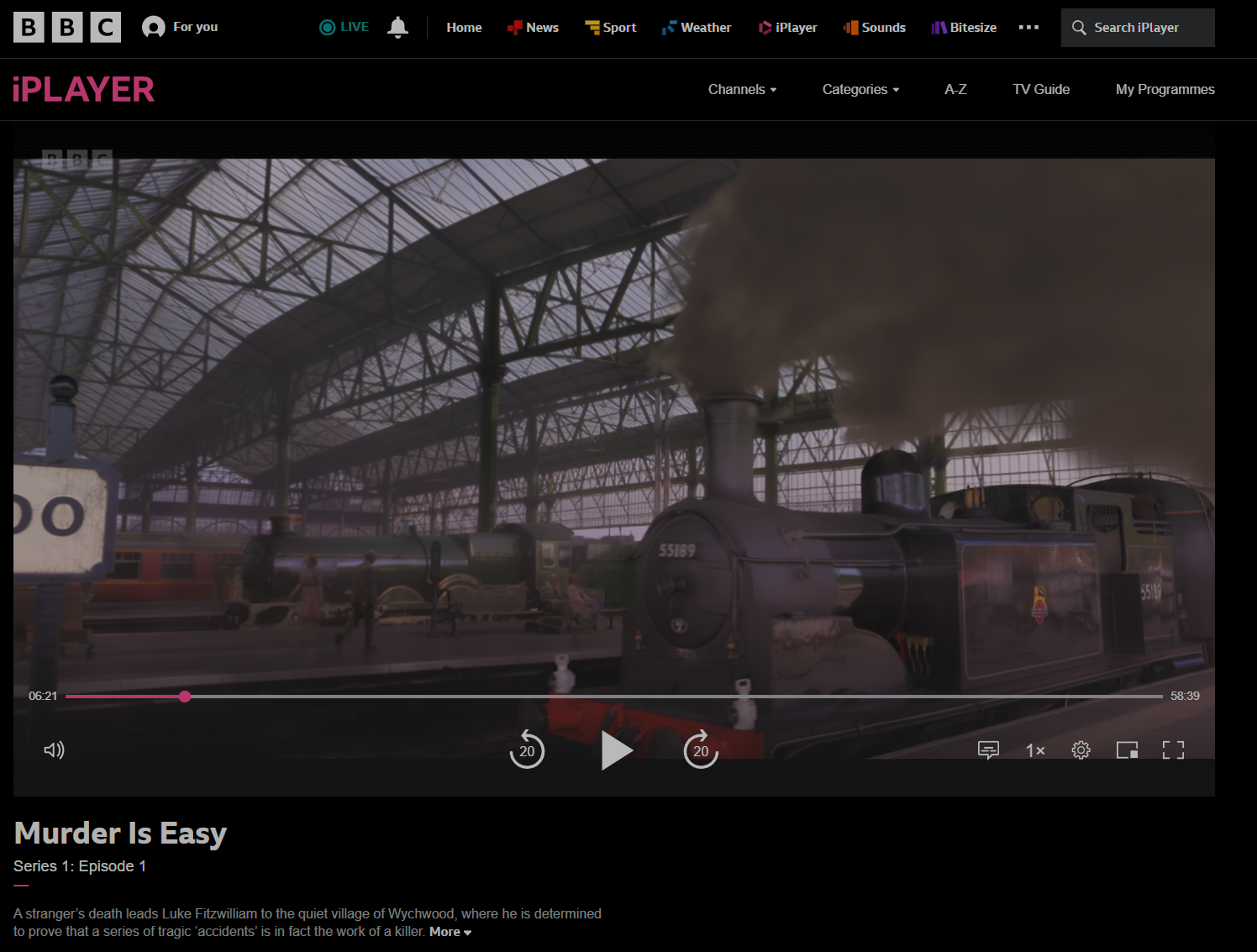Screen dimensions: 1257x952
Task: Click the 06:21 elapsed time label
Action: (x=43, y=697)
